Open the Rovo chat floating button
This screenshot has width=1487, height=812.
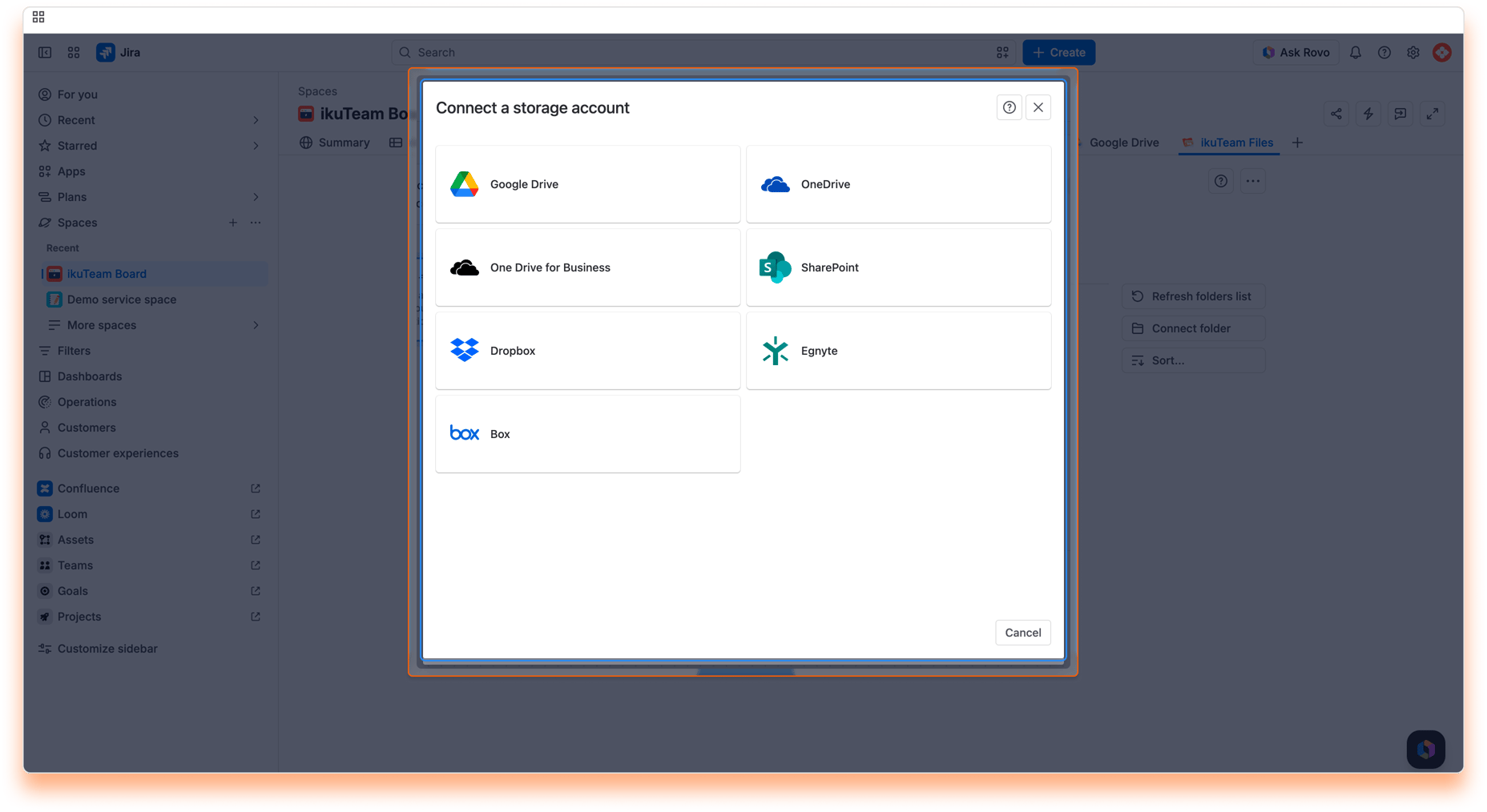pos(1425,750)
